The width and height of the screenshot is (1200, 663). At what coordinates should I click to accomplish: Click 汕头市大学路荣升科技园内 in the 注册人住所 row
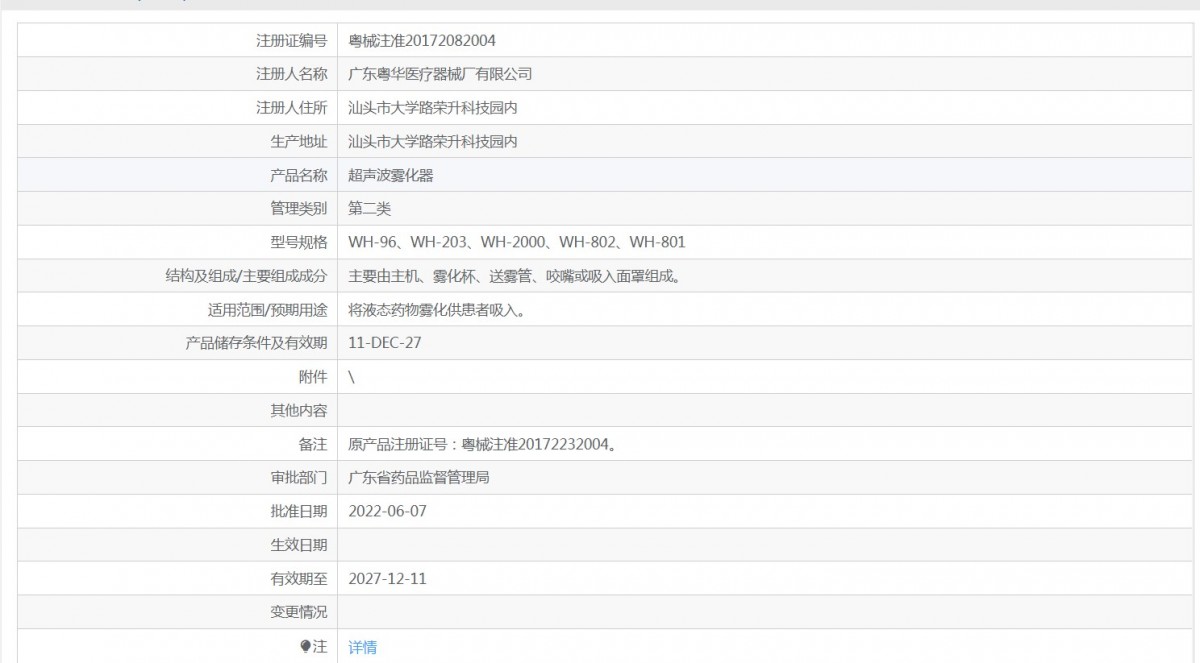[432, 108]
